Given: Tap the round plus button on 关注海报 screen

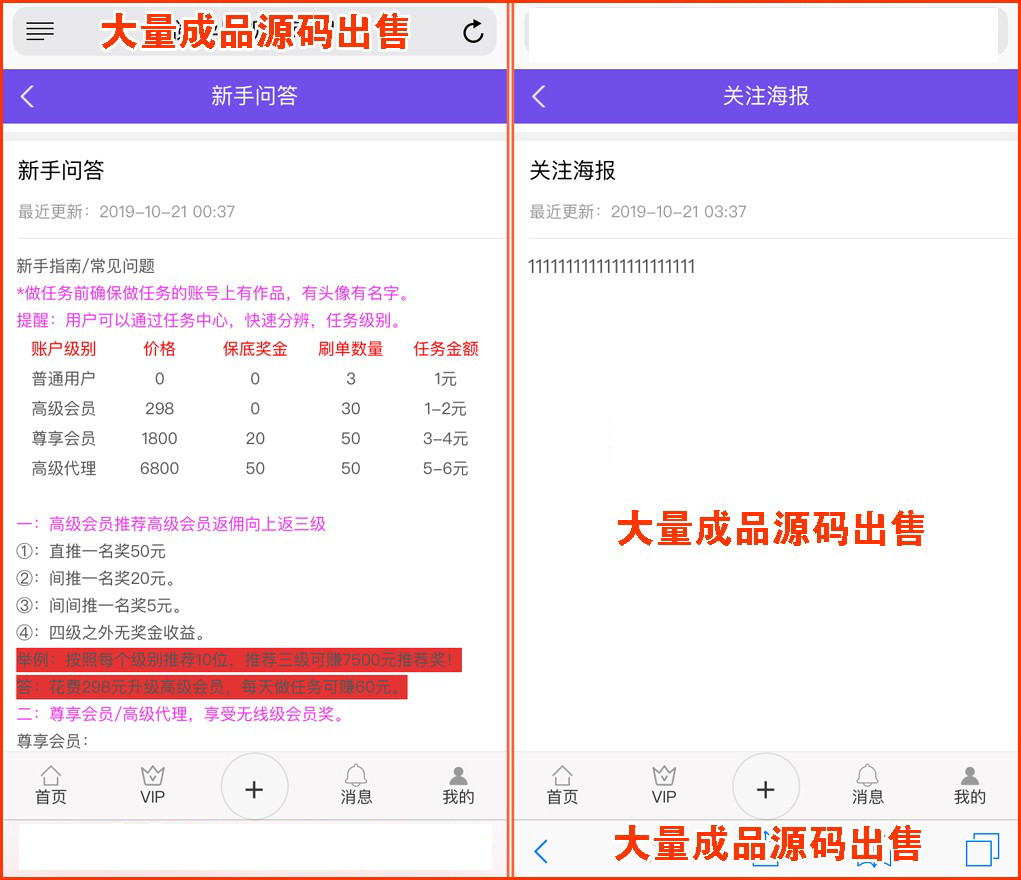Looking at the screenshot, I should pos(765,789).
